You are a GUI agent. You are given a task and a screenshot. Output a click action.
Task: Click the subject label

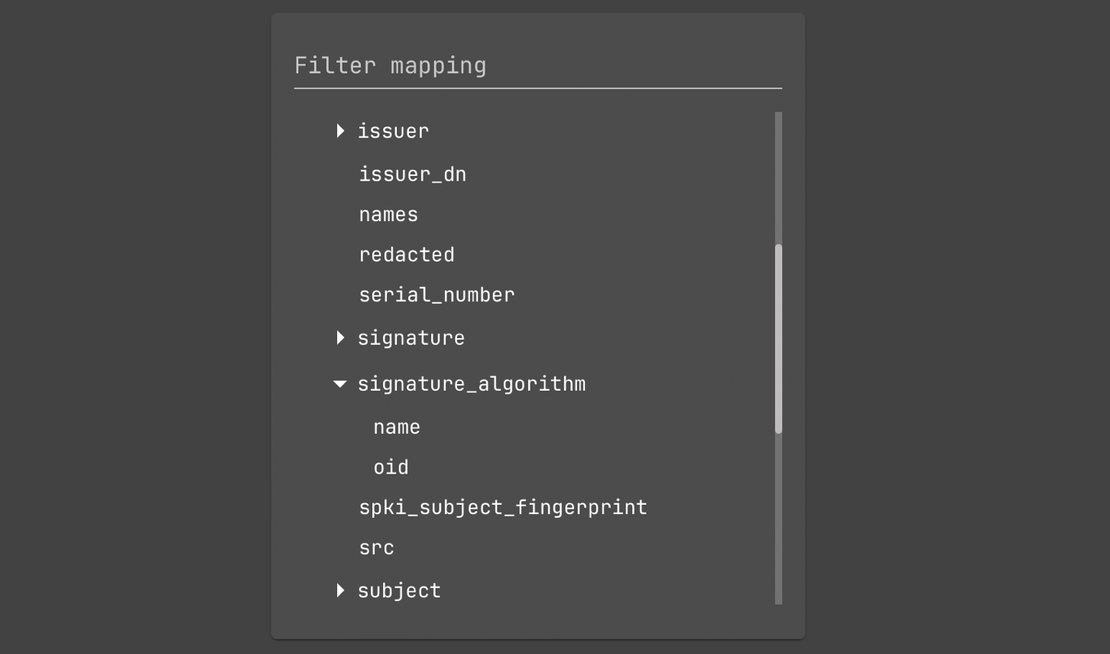tap(399, 591)
